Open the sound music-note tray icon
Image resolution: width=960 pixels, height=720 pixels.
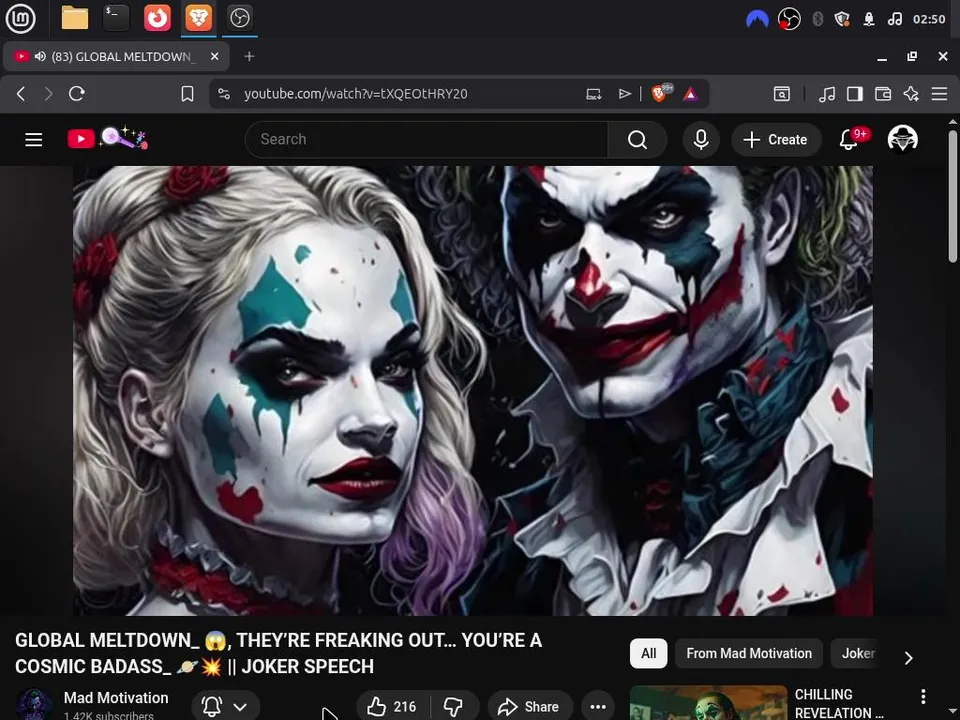tap(894, 19)
